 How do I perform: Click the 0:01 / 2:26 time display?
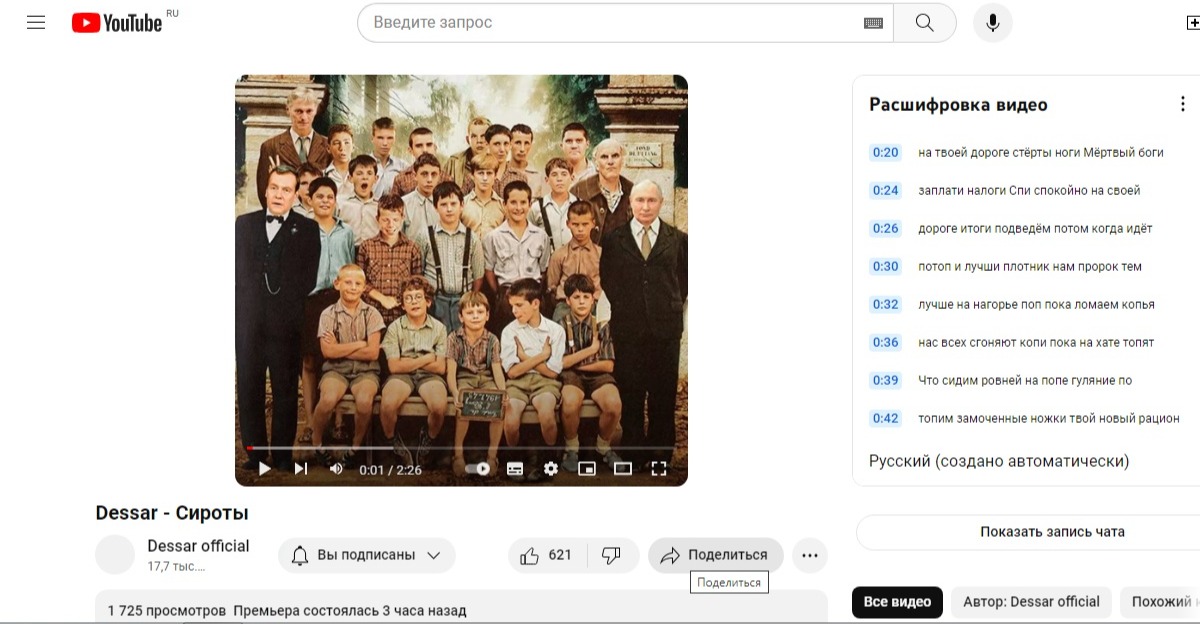391,469
